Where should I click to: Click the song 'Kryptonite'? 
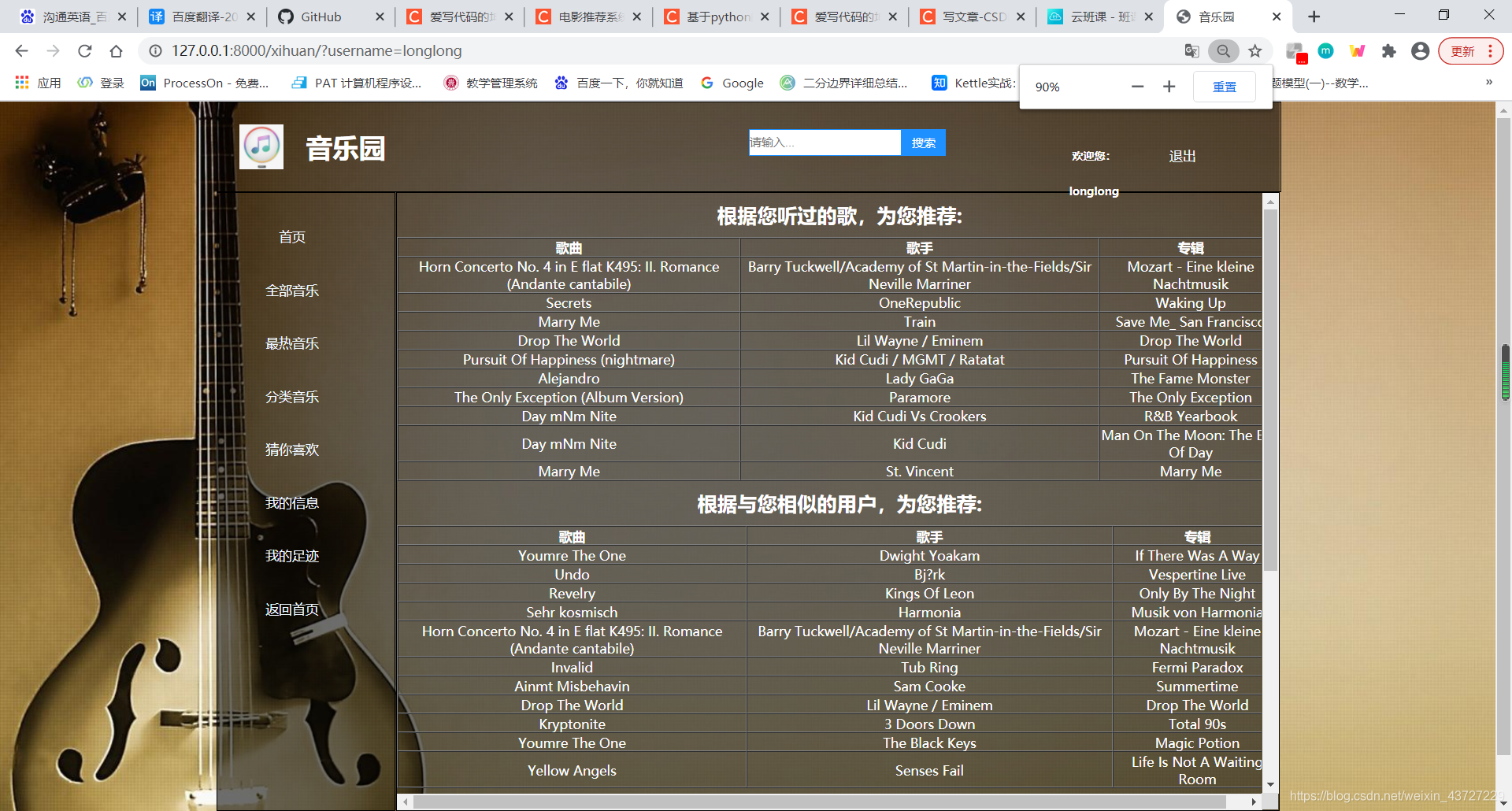pos(572,724)
